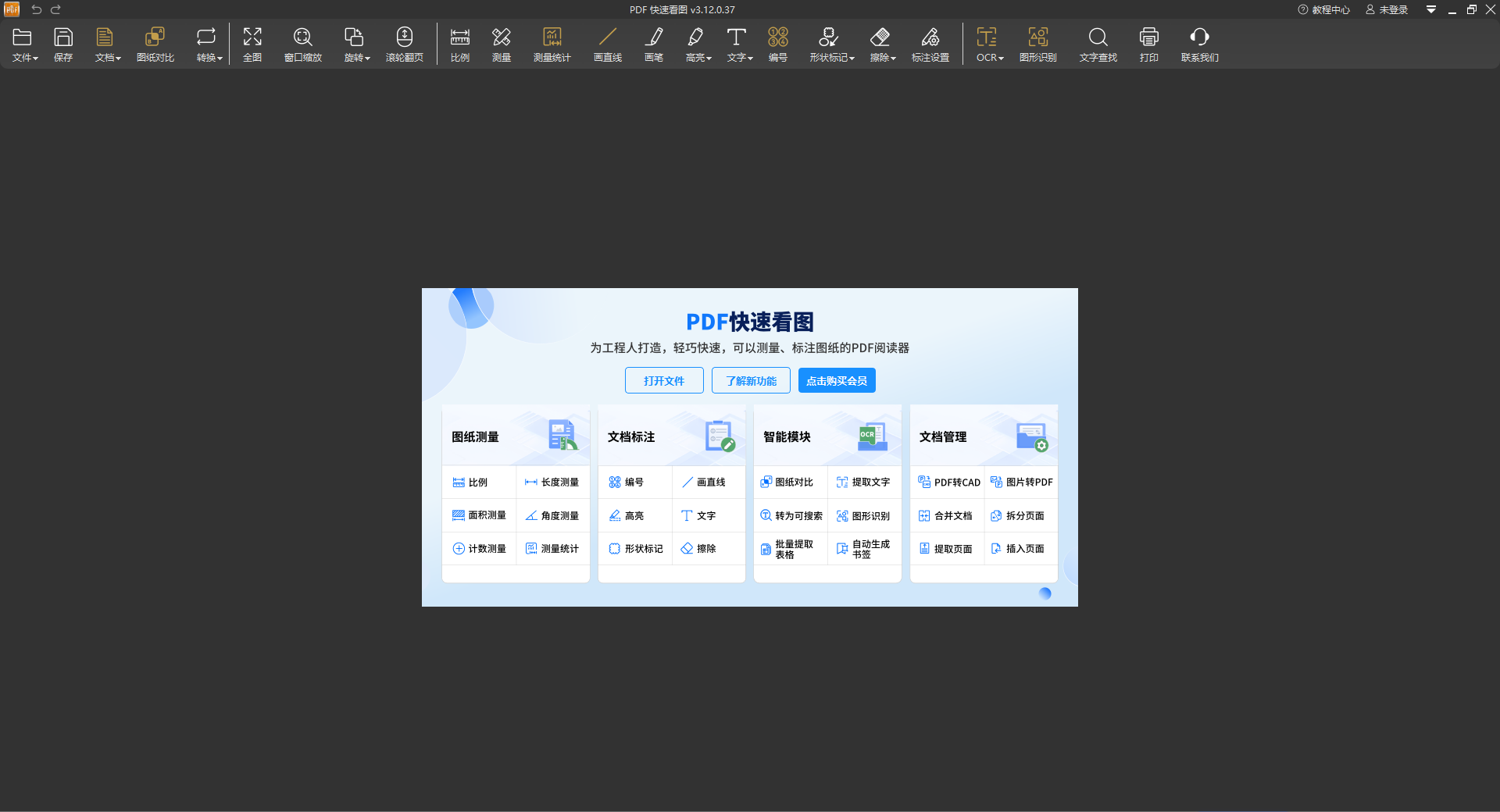Click auto-generate bookmarks (自动生成书签)
1500x812 pixels.
(864, 549)
